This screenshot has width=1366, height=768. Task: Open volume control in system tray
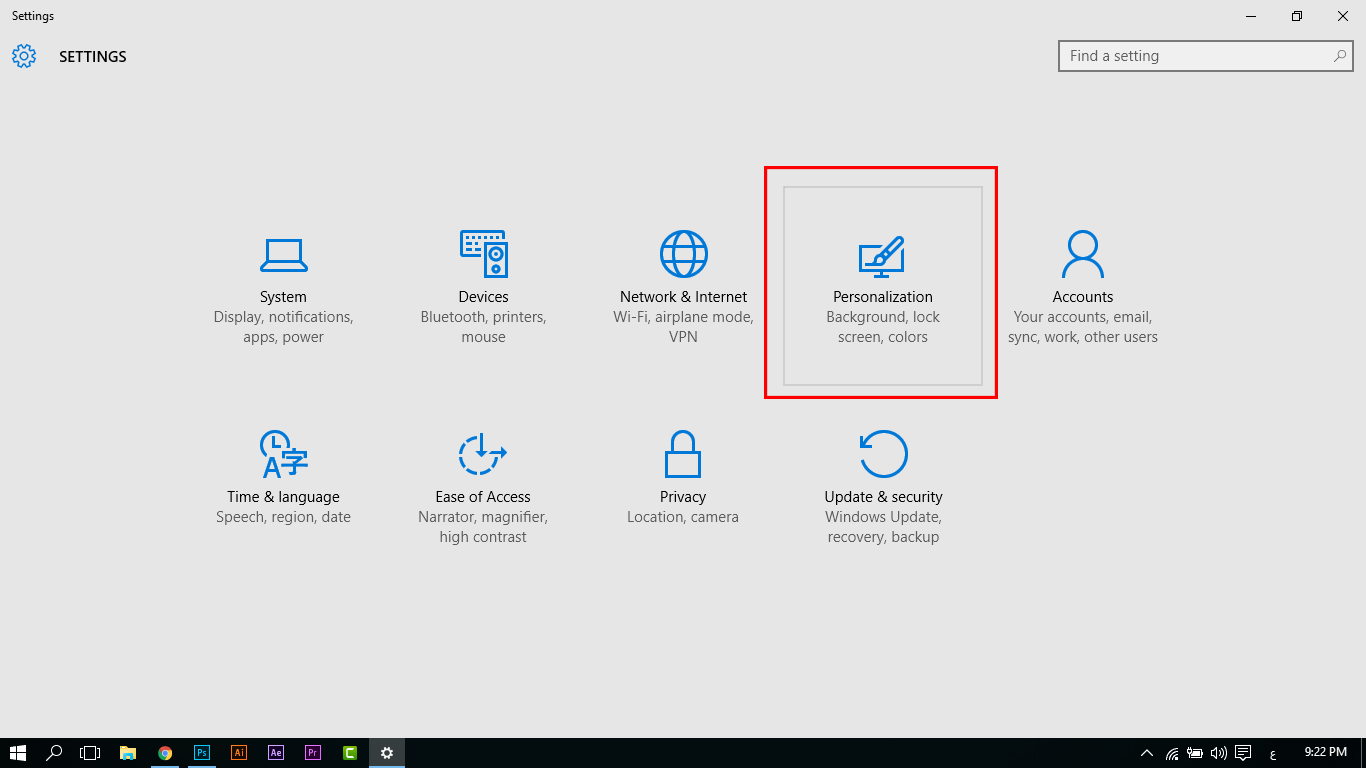[x=1218, y=753]
